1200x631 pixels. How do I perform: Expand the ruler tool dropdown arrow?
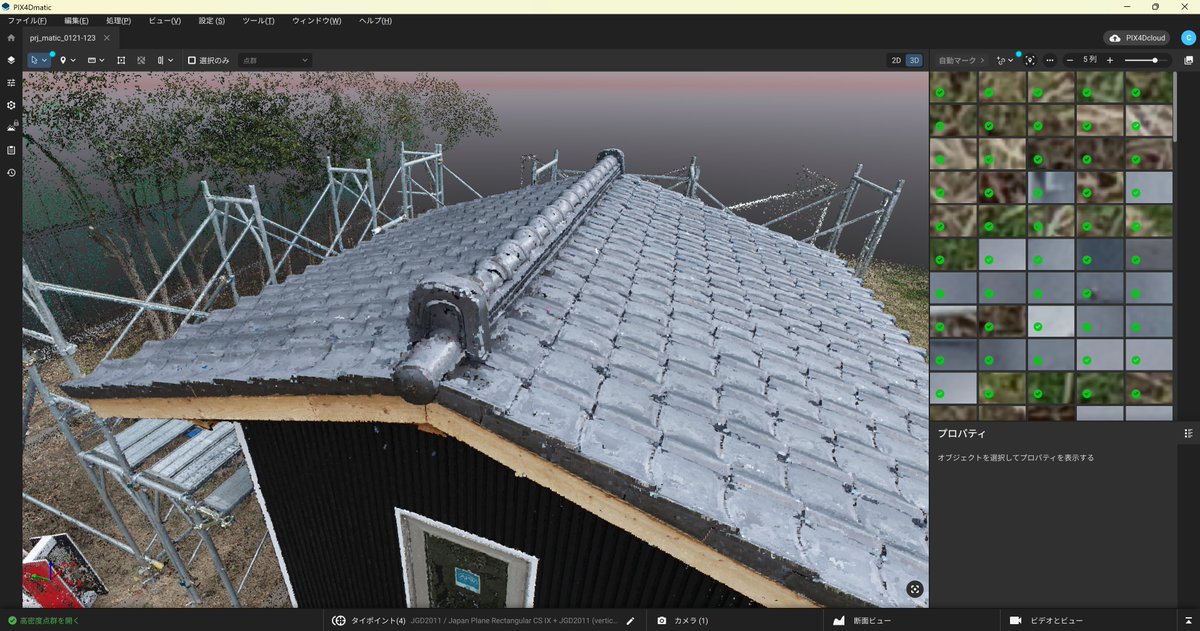click(102, 60)
